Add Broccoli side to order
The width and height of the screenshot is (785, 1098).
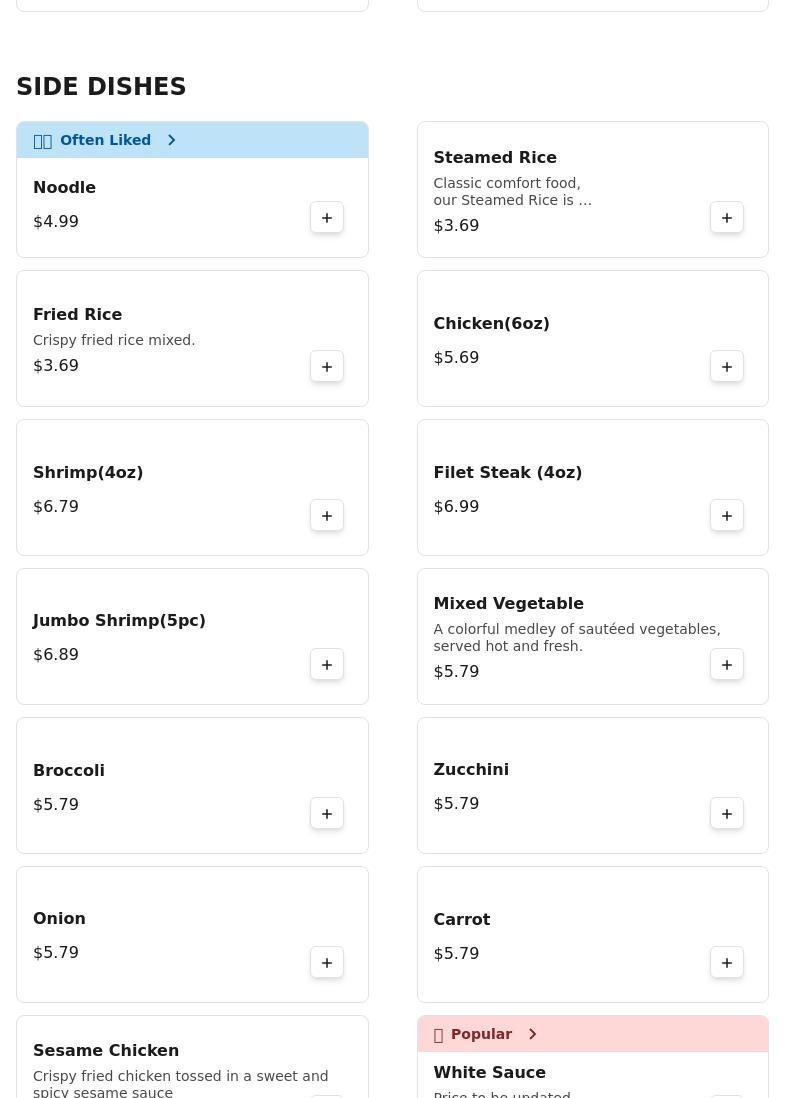pos(327,814)
